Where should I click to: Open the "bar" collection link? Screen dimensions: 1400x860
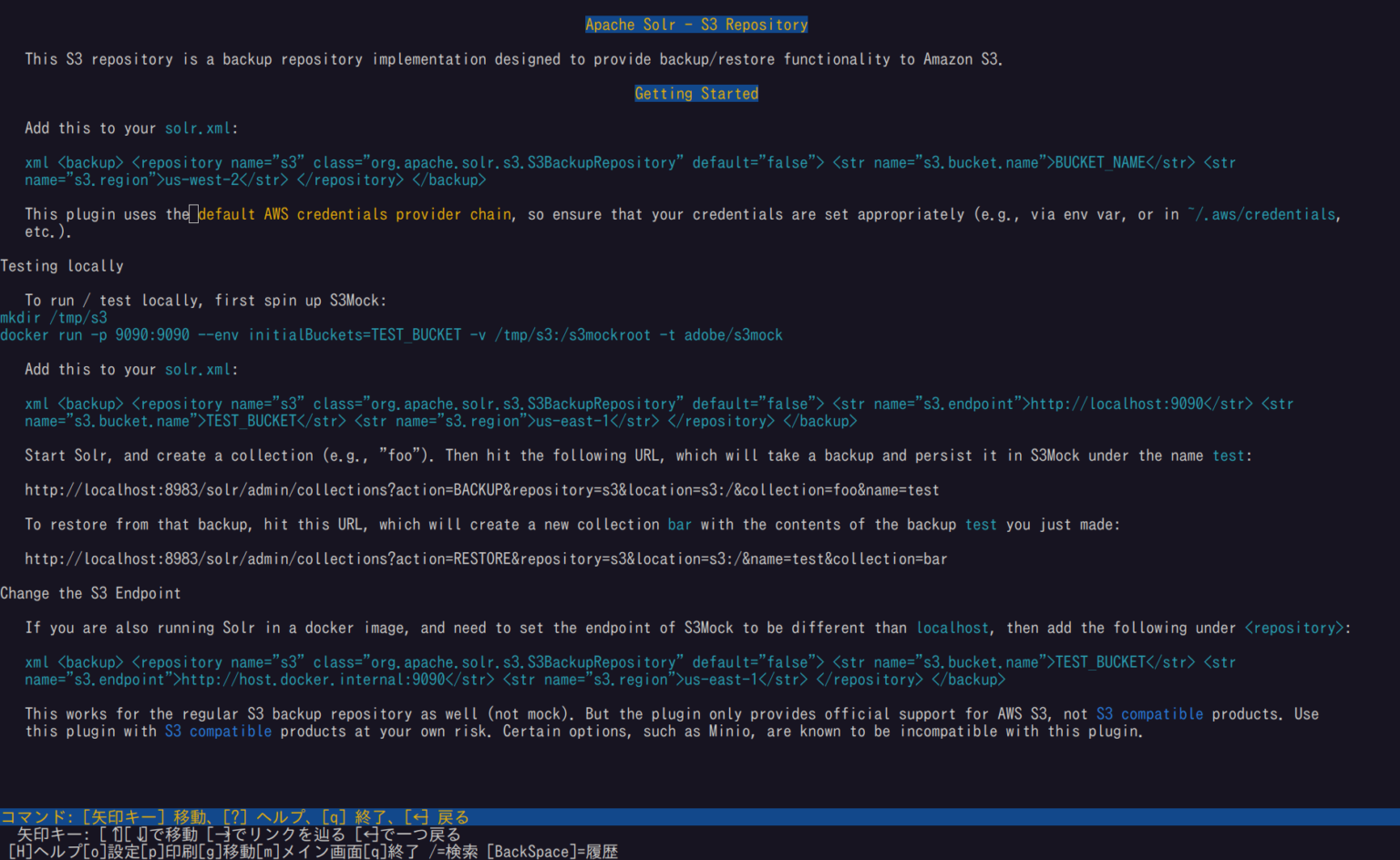[679, 524]
